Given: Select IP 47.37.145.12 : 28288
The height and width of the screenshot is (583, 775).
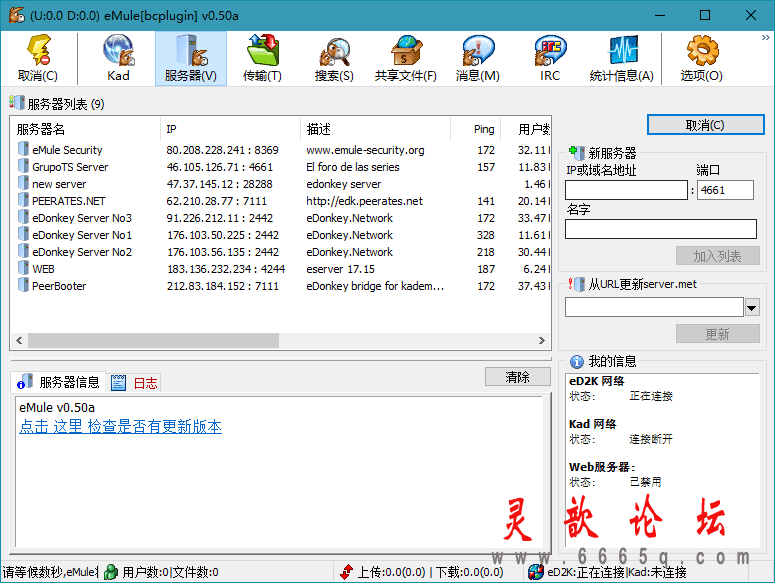Looking at the screenshot, I should [x=219, y=184].
